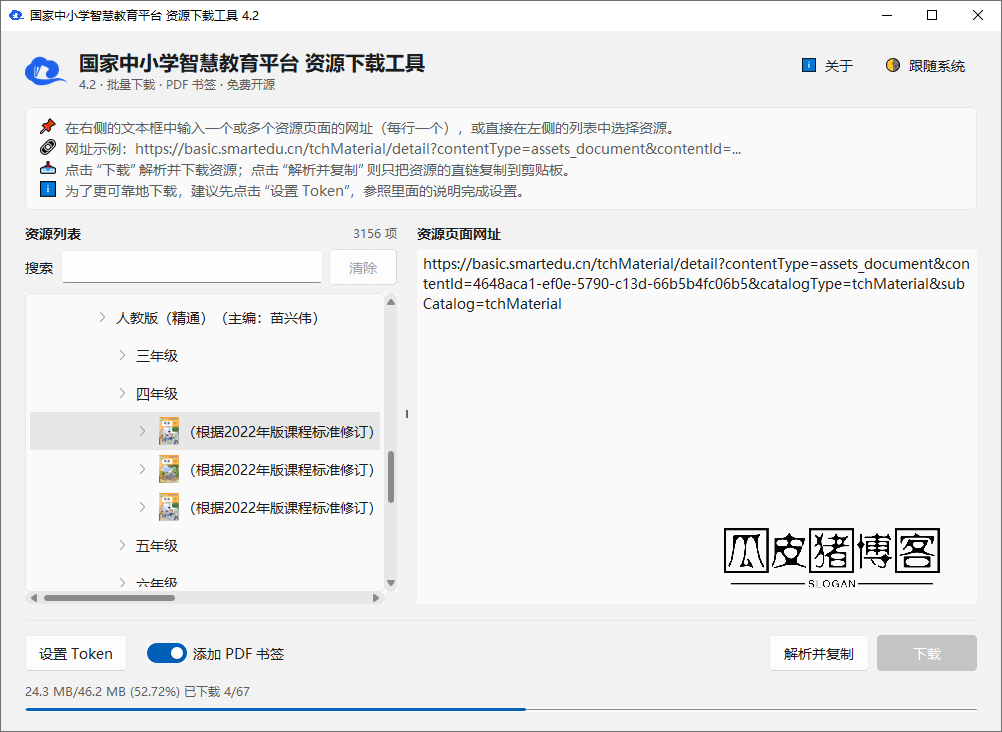Viewport: 1002px width, 732px height.
Task: Click the download tray icon beside 点击下载
Action: coord(48,169)
